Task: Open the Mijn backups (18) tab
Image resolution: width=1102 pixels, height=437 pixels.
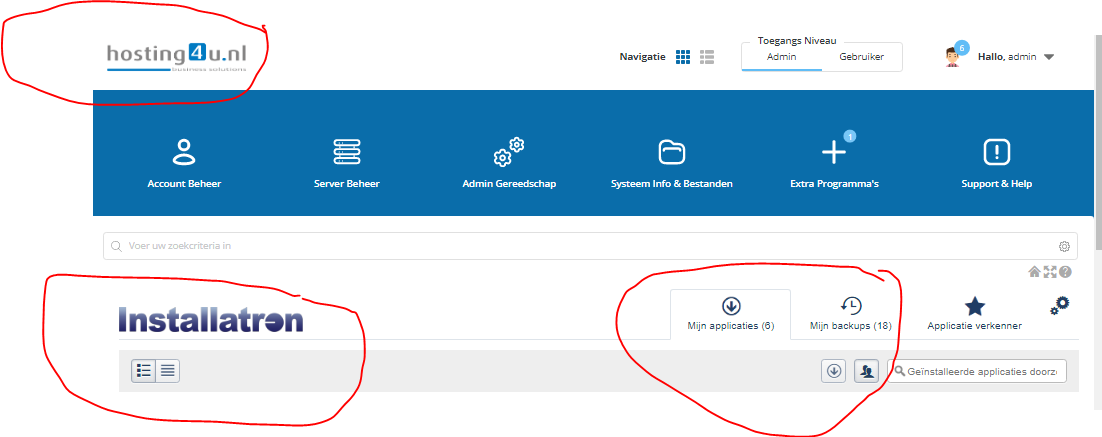Action: (850, 314)
